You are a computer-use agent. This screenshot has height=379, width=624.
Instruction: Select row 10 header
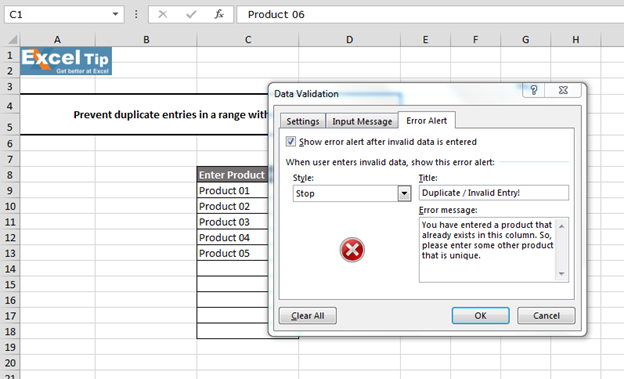10,206
